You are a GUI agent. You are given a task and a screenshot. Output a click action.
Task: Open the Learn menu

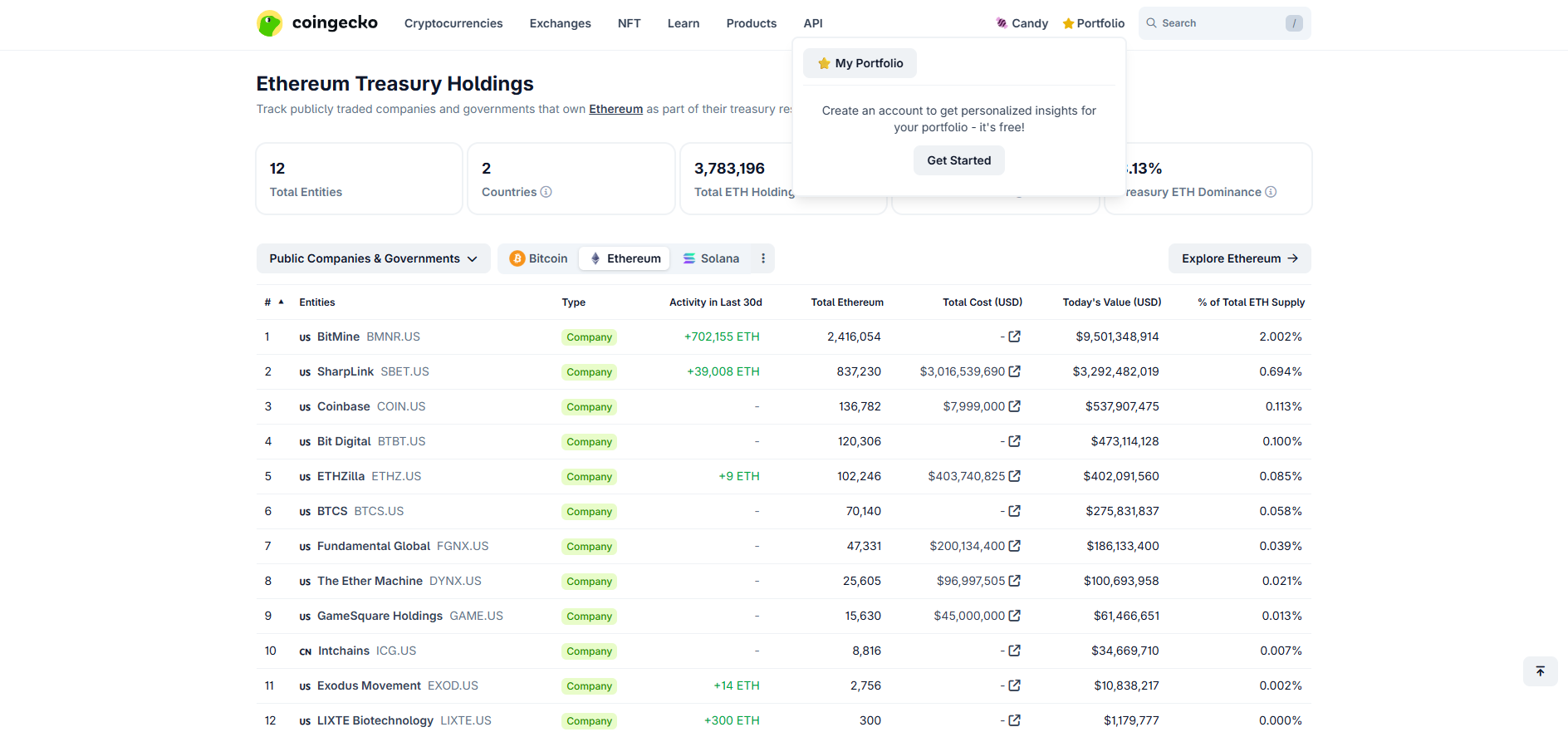[684, 23]
